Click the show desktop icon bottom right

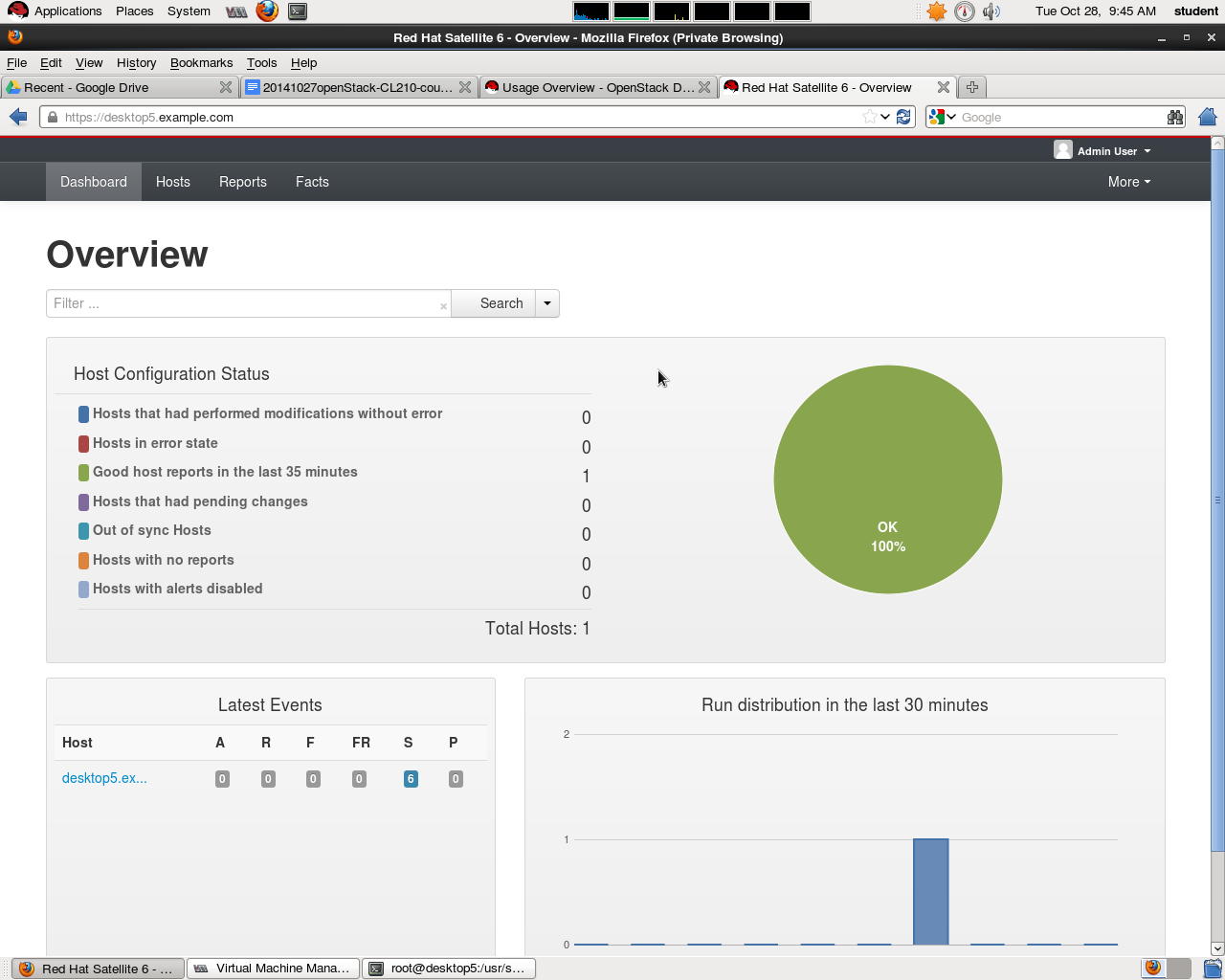click(x=1213, y=969)
